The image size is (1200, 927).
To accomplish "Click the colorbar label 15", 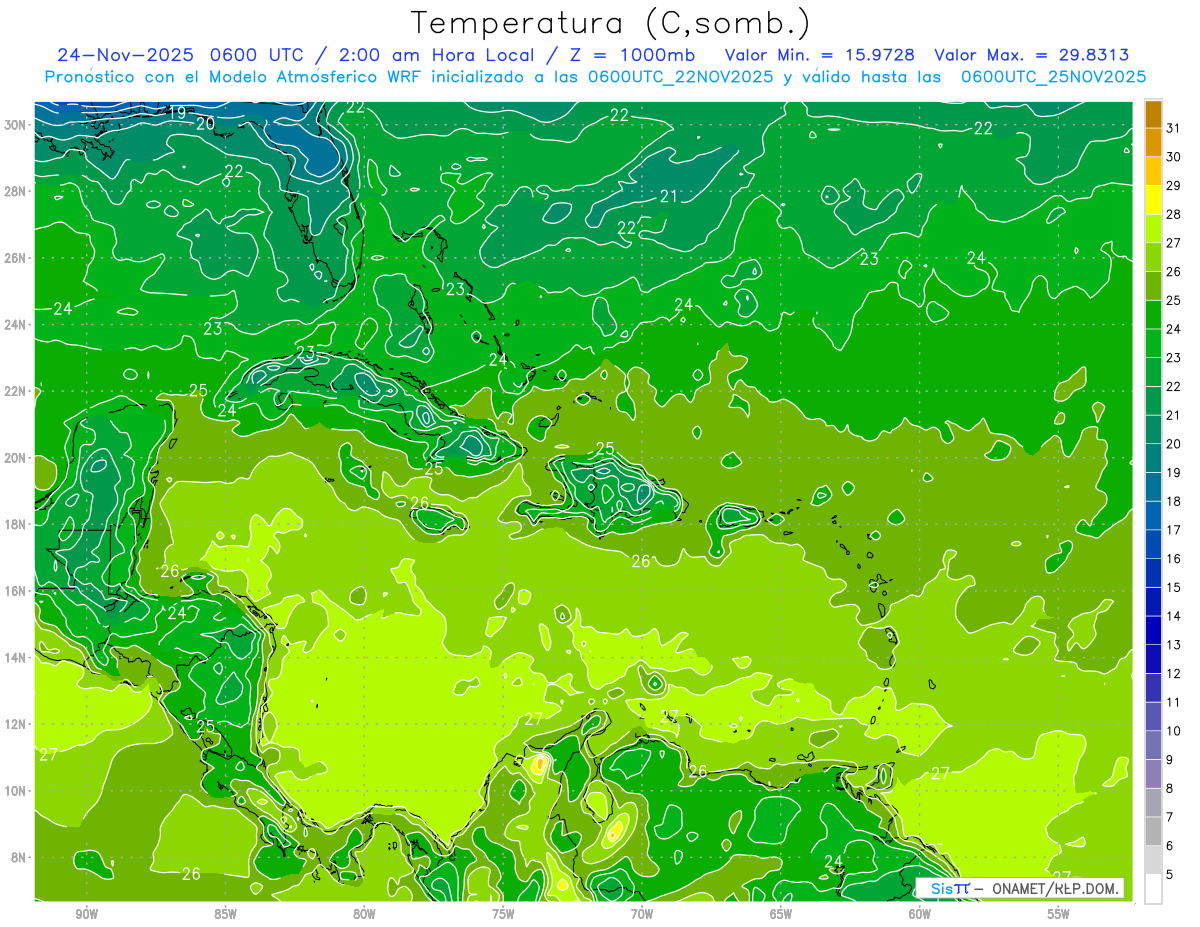I will point(1174,588).
